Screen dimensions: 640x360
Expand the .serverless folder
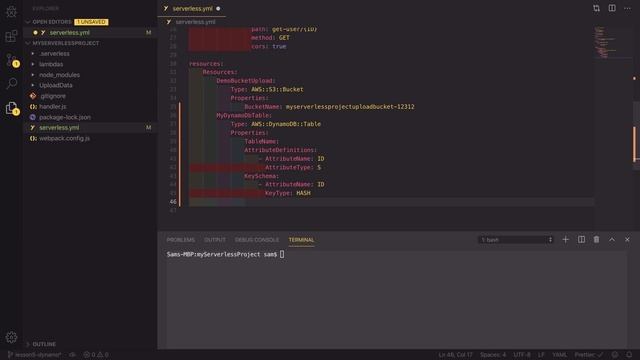54,53
